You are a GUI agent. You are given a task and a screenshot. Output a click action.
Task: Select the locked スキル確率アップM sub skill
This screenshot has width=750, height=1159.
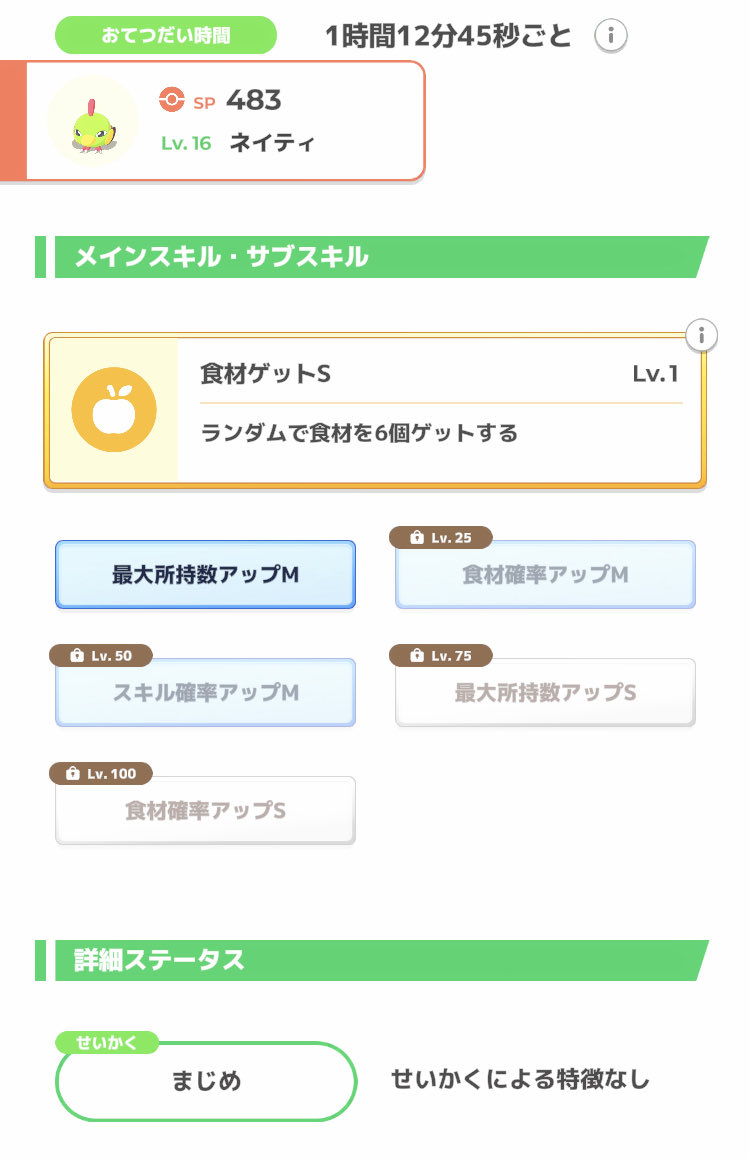(x=205, y=693)
